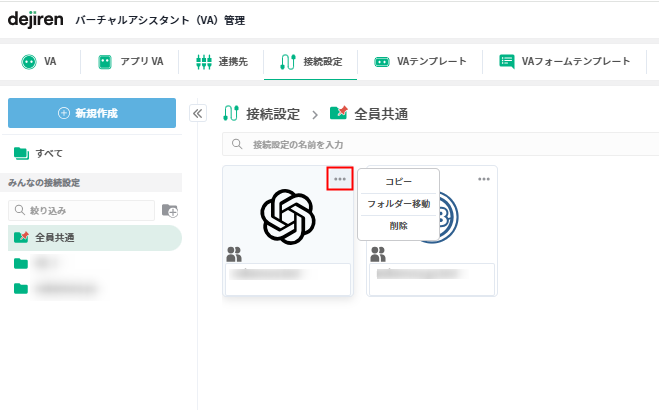The width and height of the screenshot is (659, 410).
Task: Collapse the sidebar with double chevron
Action: tap(198, 113)
